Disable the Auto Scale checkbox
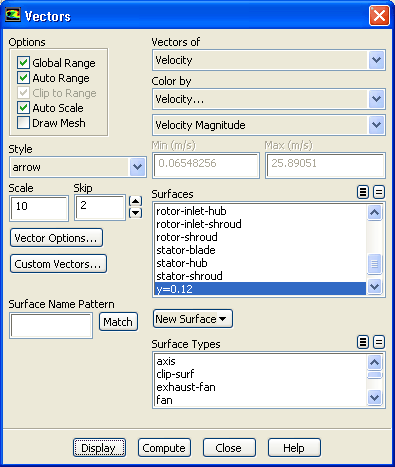 tap(23, 108)
